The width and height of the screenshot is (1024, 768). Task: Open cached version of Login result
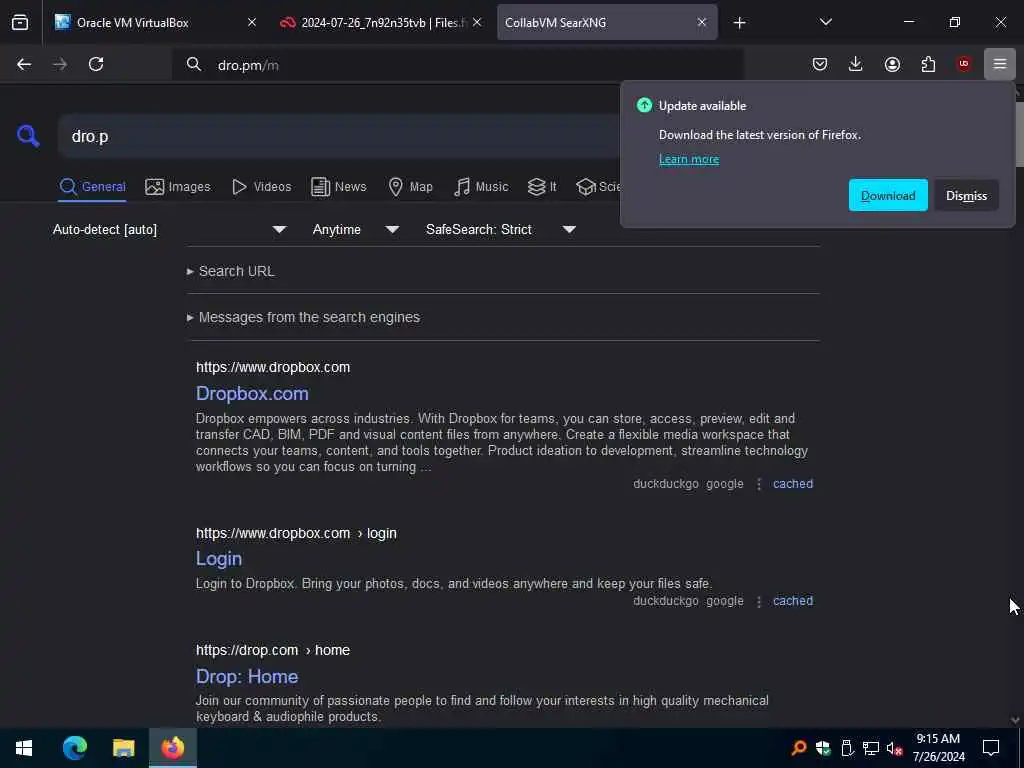[793, 601]
